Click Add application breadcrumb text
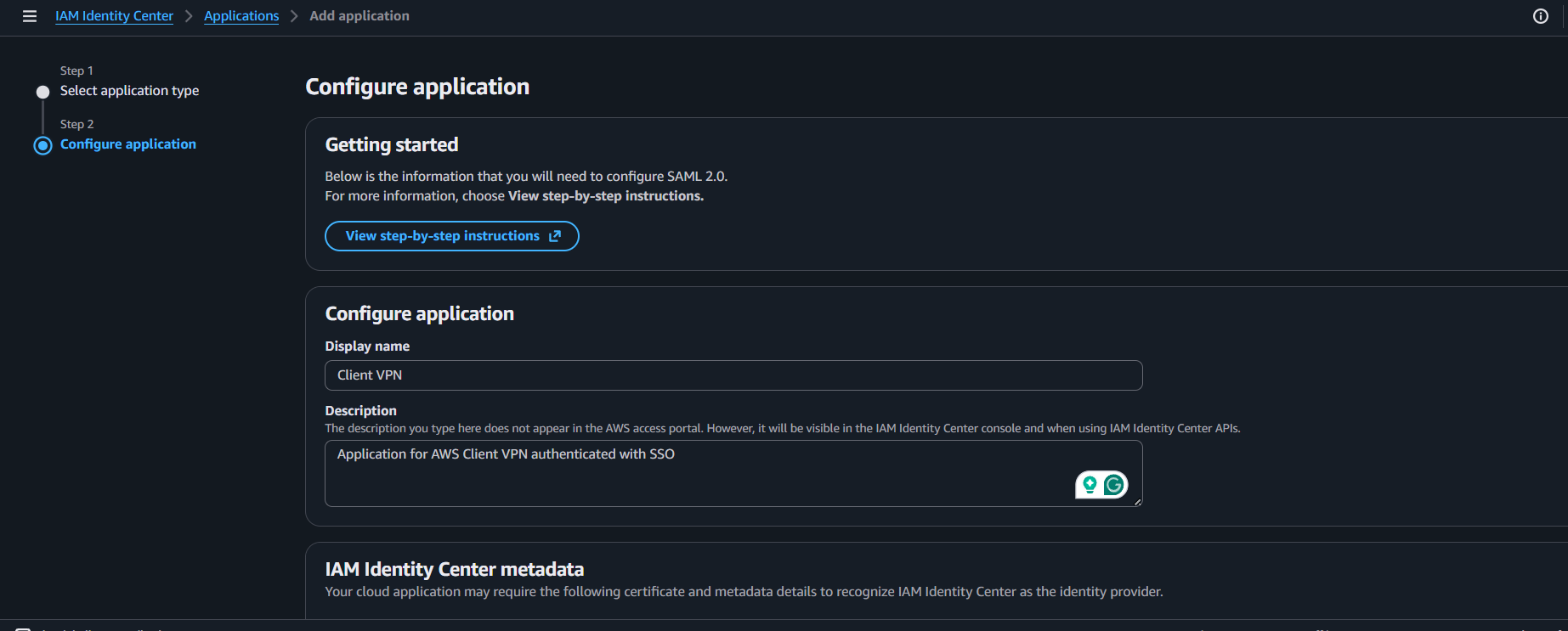This screenshot has height=631, width=1568. [359, 16]
